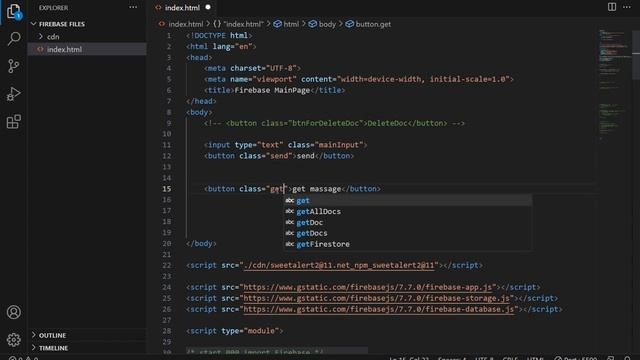Click line number 15 in the gutter
Image resolution: width=640 pixels, height=360 pixels.
point(167,189)
